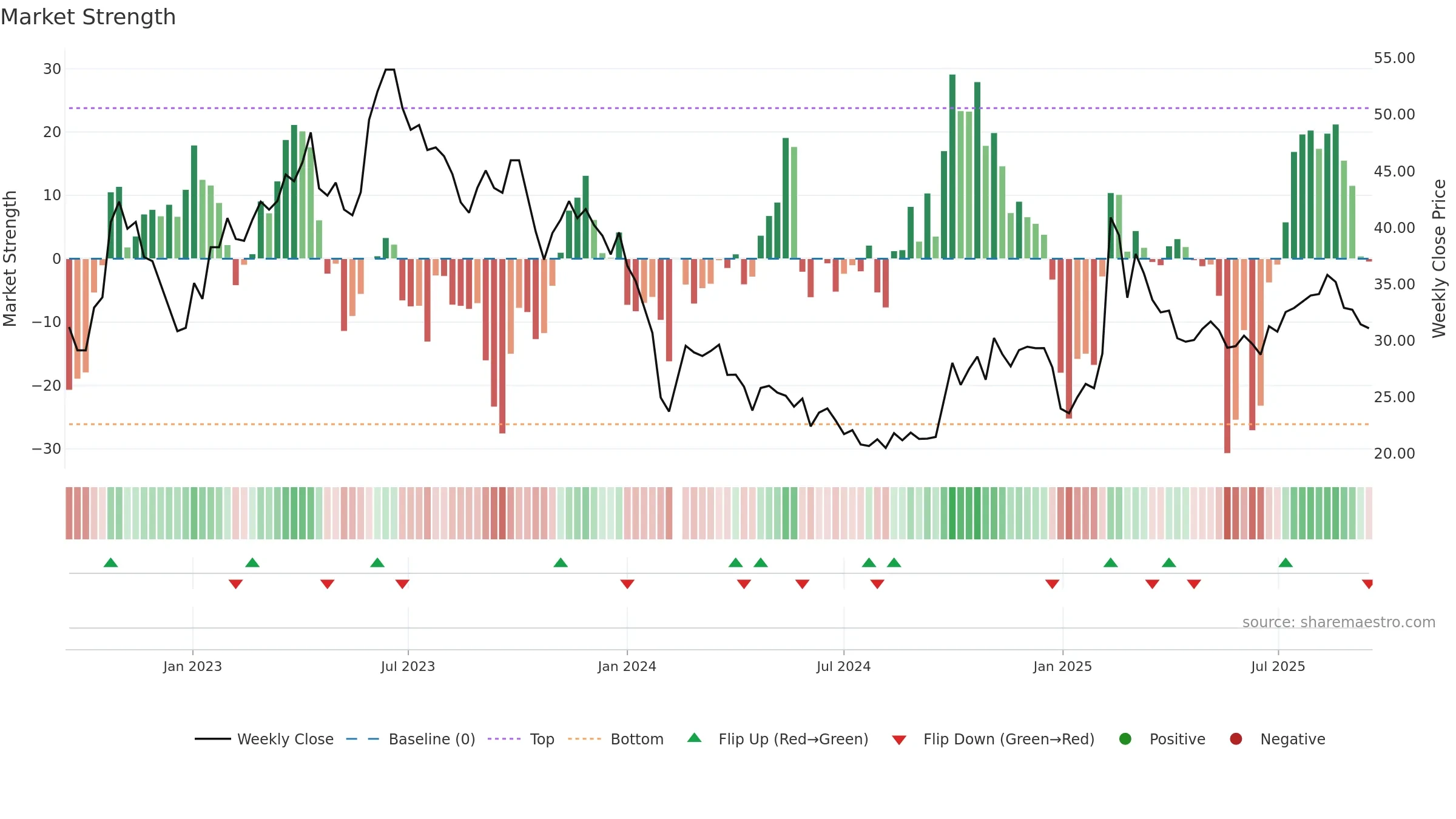
Task: Click the −30 market strength axis label
Action: coord(47,449)
